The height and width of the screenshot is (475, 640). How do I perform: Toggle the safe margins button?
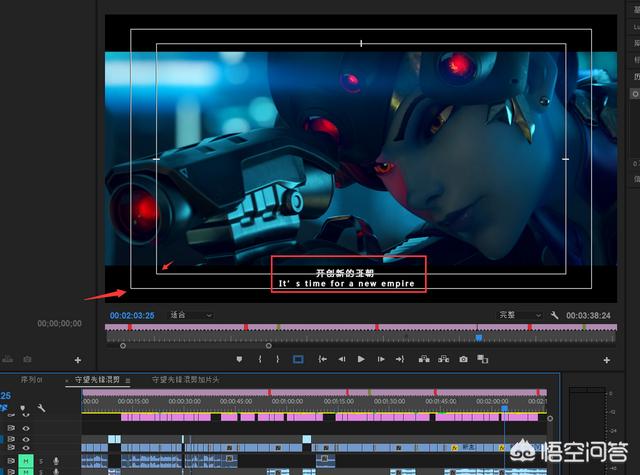pos(298,359)
